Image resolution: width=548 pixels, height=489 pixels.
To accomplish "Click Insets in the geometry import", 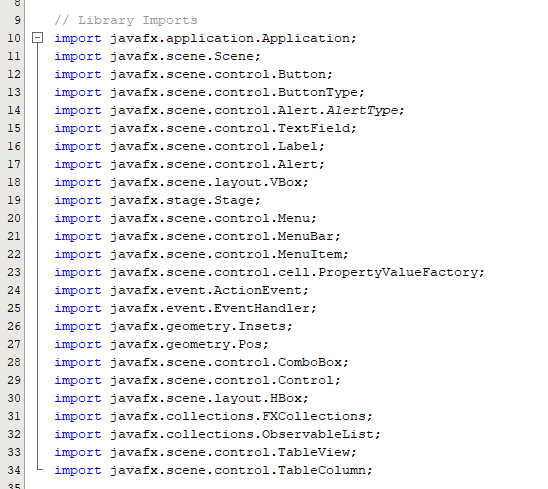I will 262,326.
